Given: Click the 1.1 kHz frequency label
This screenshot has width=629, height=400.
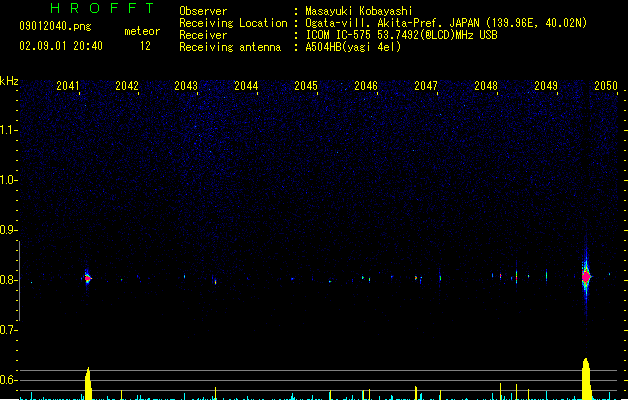Looking at the screenshot, I should pyautogui.click(x=8, y=130).
